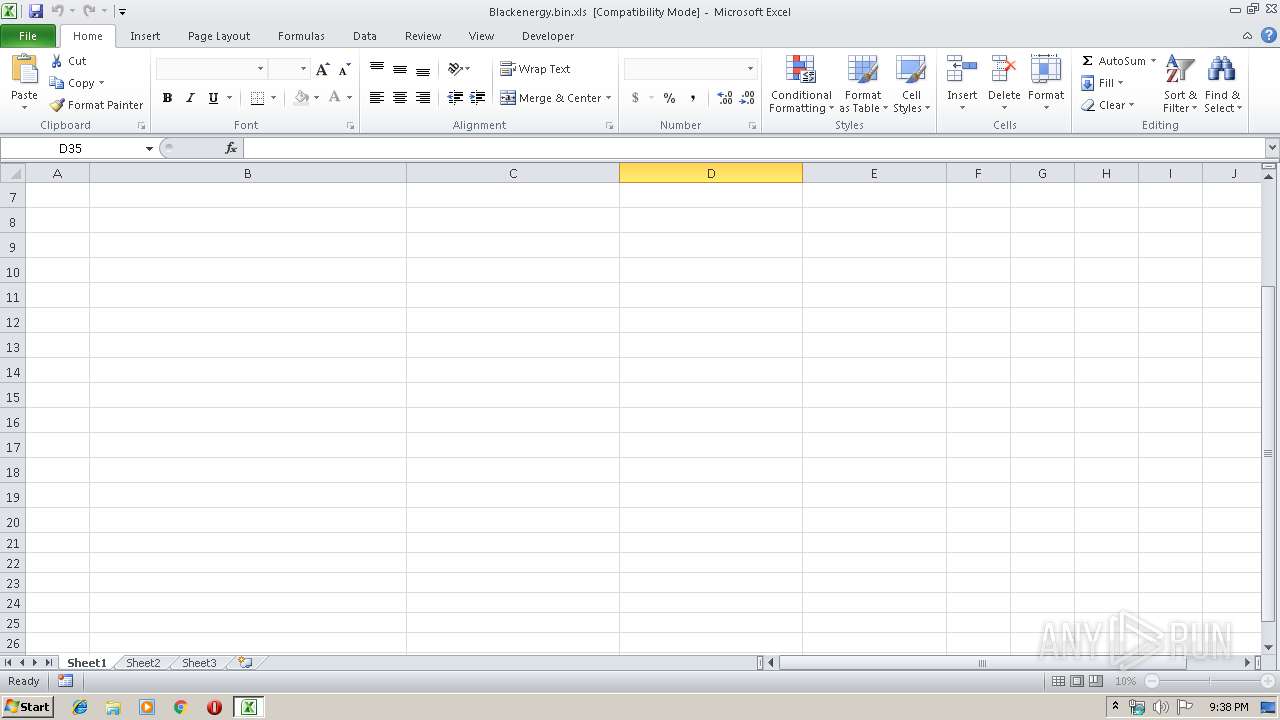
Task: Center cell text horizontally
Action: point(400,98)
